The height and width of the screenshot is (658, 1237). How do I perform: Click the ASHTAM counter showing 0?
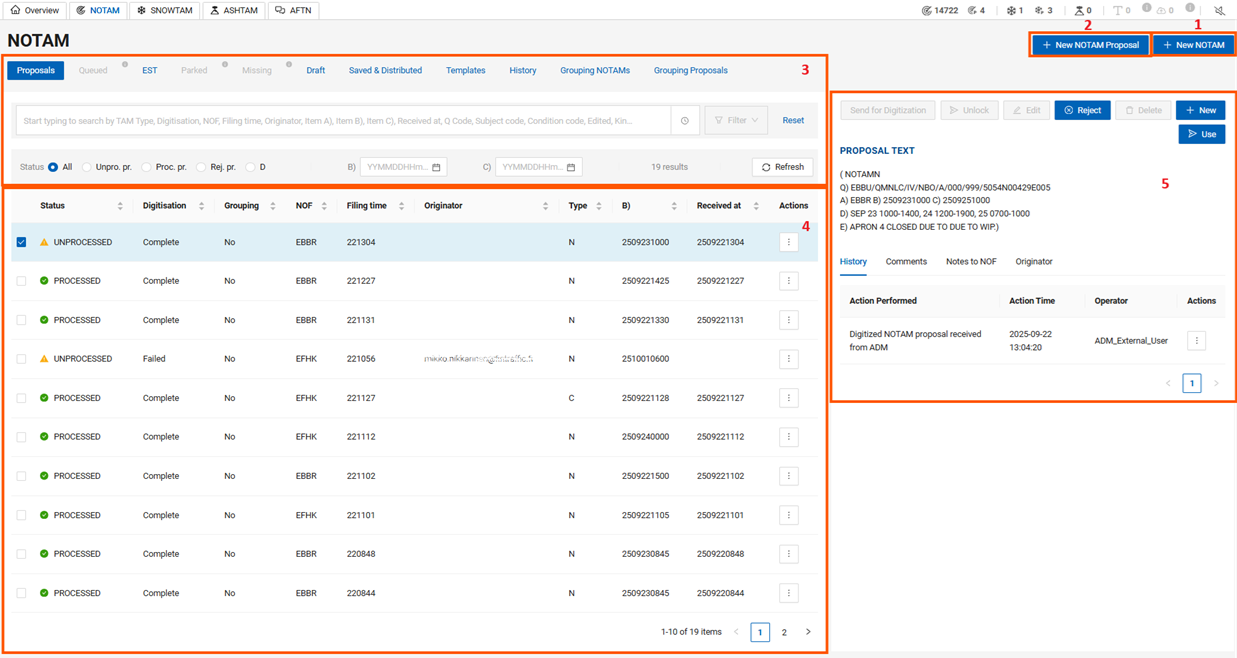point(1083,10)
